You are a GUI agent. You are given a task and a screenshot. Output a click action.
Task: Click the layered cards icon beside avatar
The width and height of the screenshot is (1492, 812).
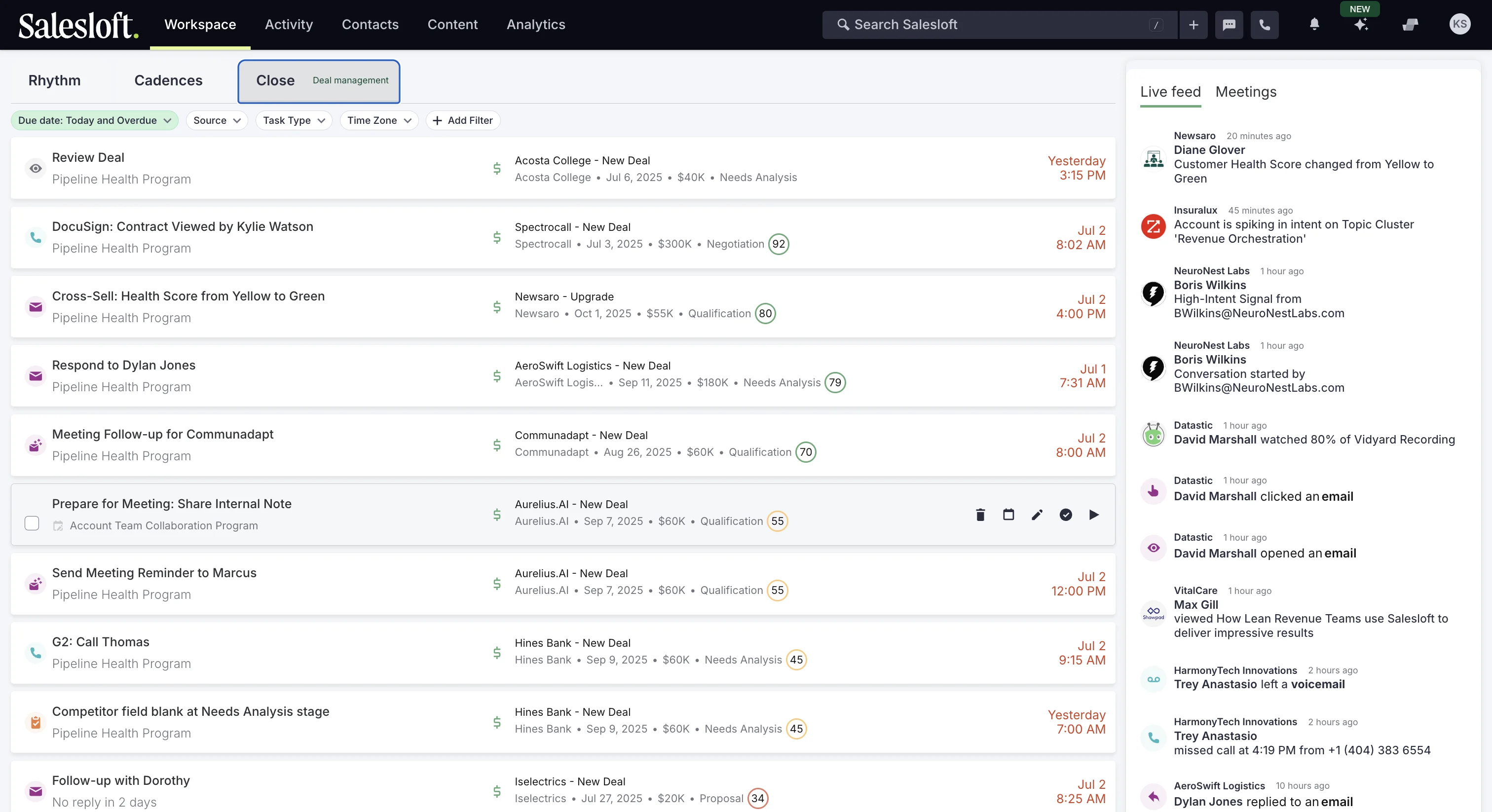click(1410, 24)
